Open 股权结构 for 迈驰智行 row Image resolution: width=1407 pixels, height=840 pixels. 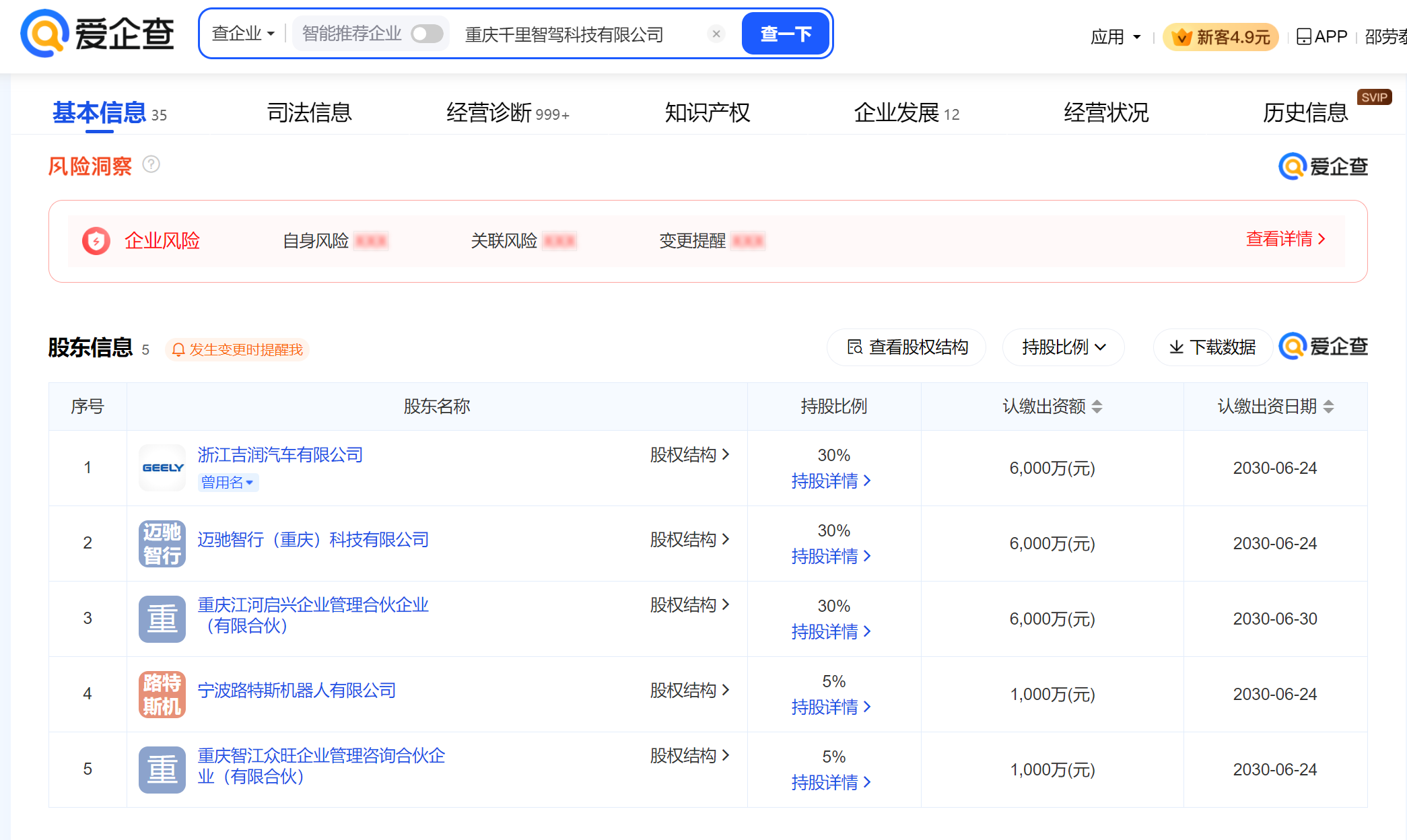click(x=689, y=540)
